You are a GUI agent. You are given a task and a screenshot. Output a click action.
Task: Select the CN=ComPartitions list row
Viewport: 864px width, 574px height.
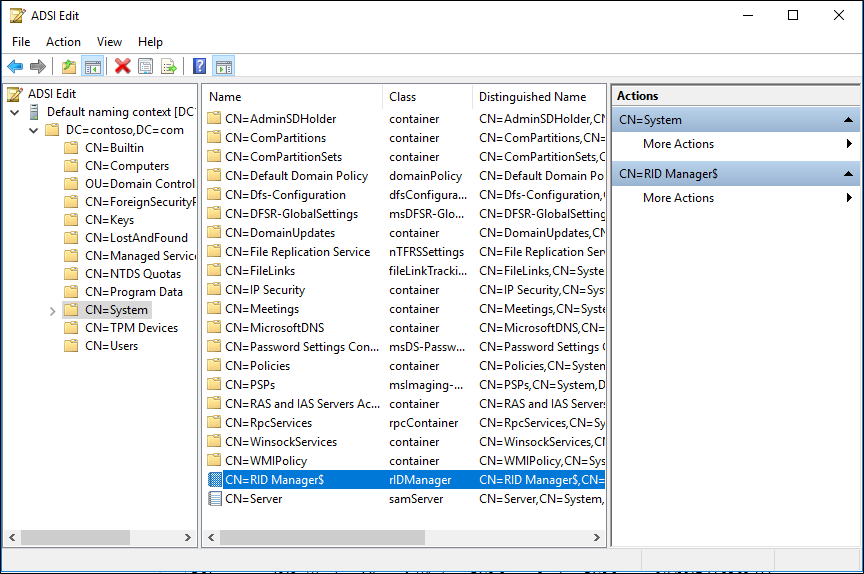coord(405,138)
